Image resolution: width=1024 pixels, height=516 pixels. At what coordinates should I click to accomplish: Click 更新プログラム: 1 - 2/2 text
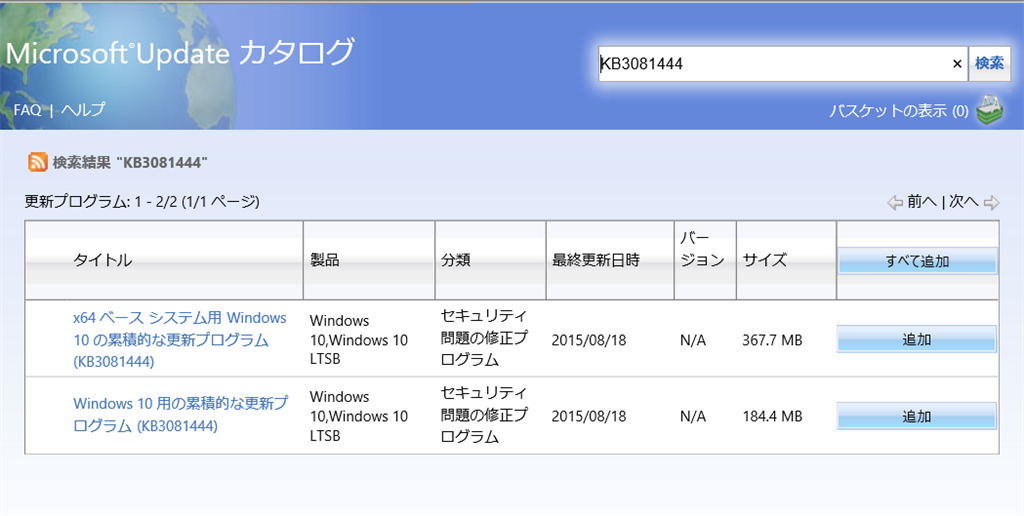tap(142, 202)
